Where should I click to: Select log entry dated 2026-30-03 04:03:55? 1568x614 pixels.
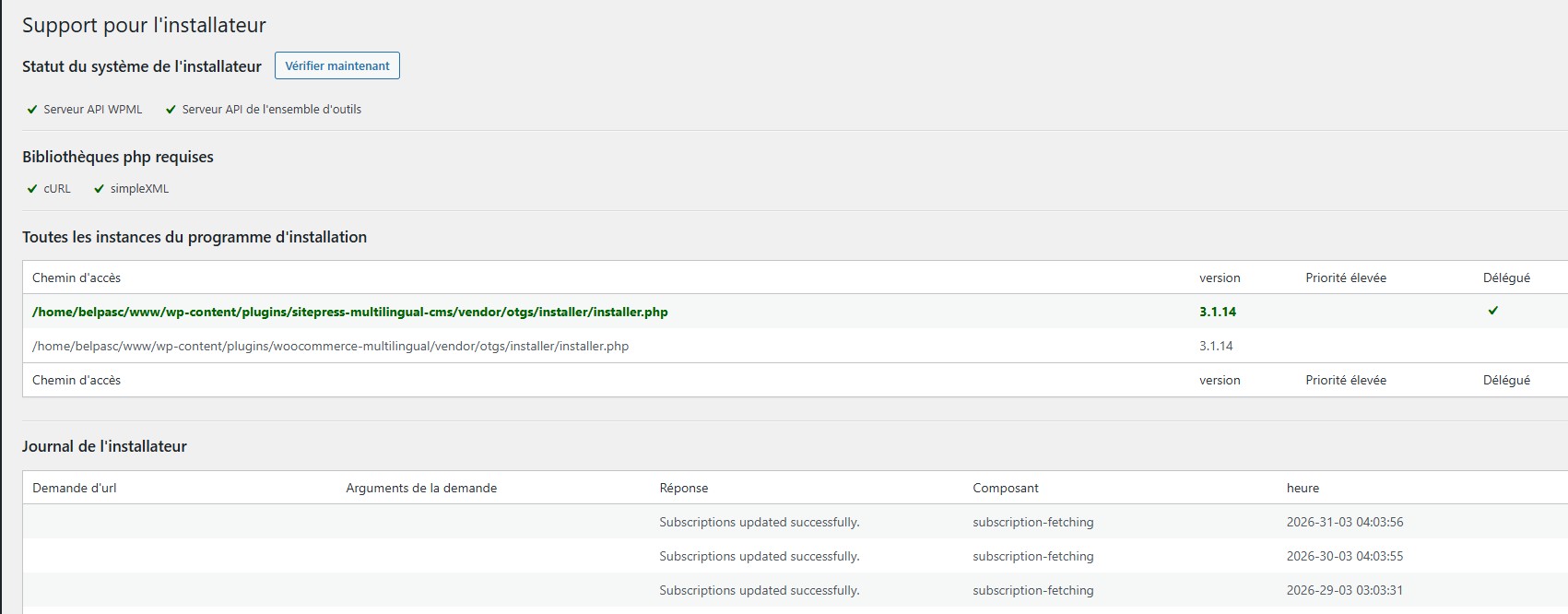coord(1344,556)
